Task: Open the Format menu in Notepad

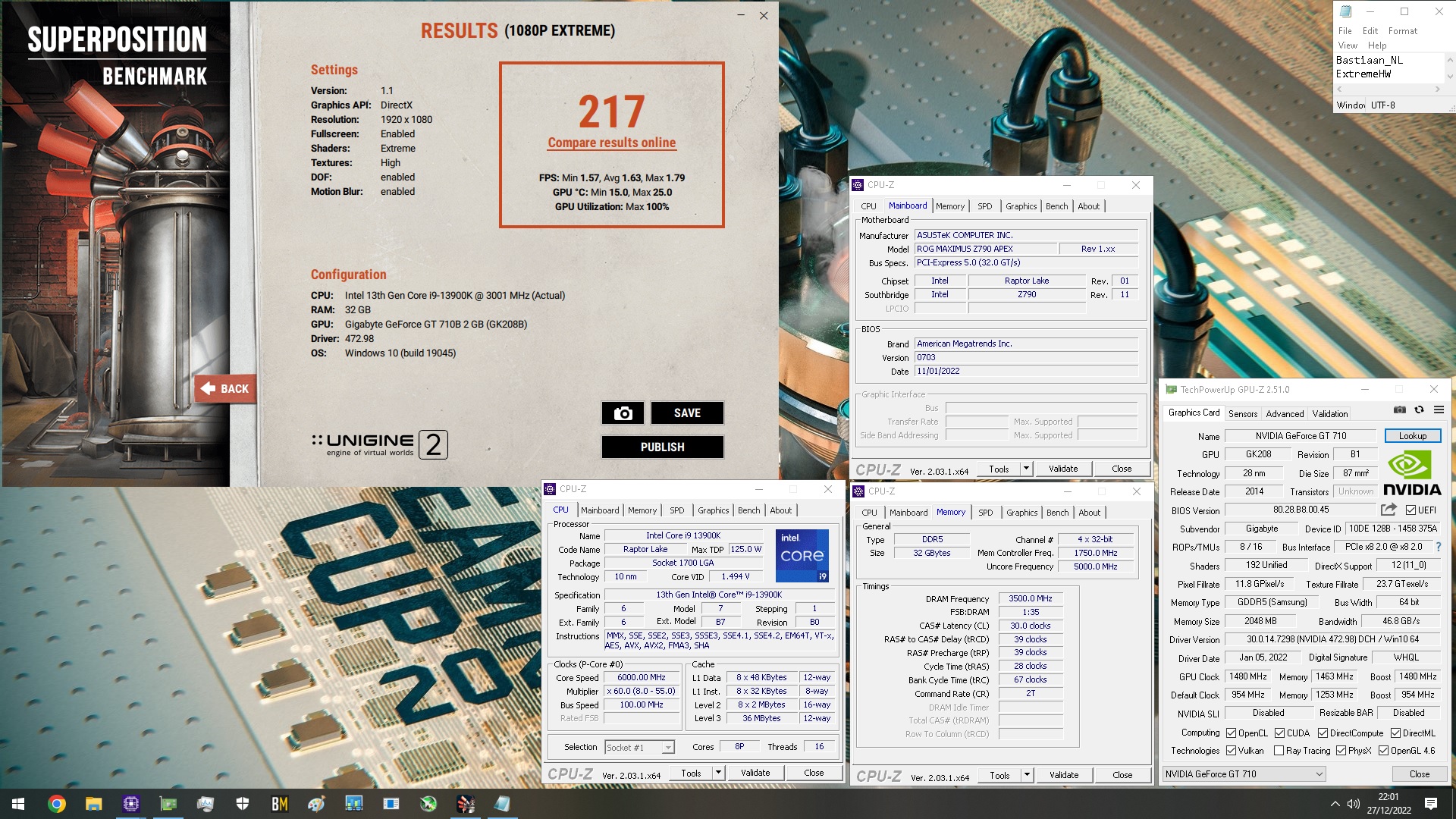Action: click(x=1402, y=31)
